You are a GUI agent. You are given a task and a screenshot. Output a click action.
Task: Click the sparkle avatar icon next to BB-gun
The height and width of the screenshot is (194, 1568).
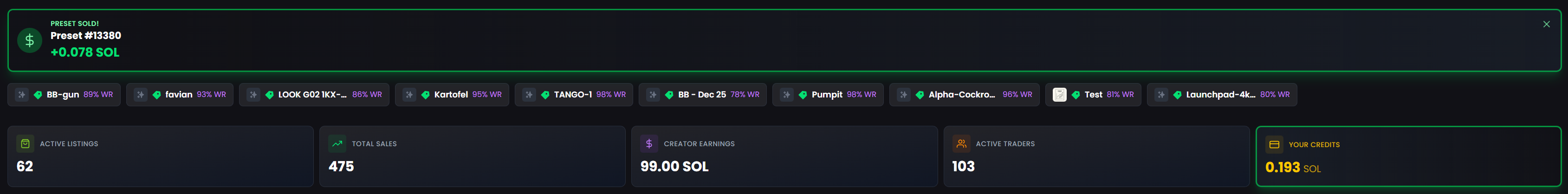click(x=21, y=95)
